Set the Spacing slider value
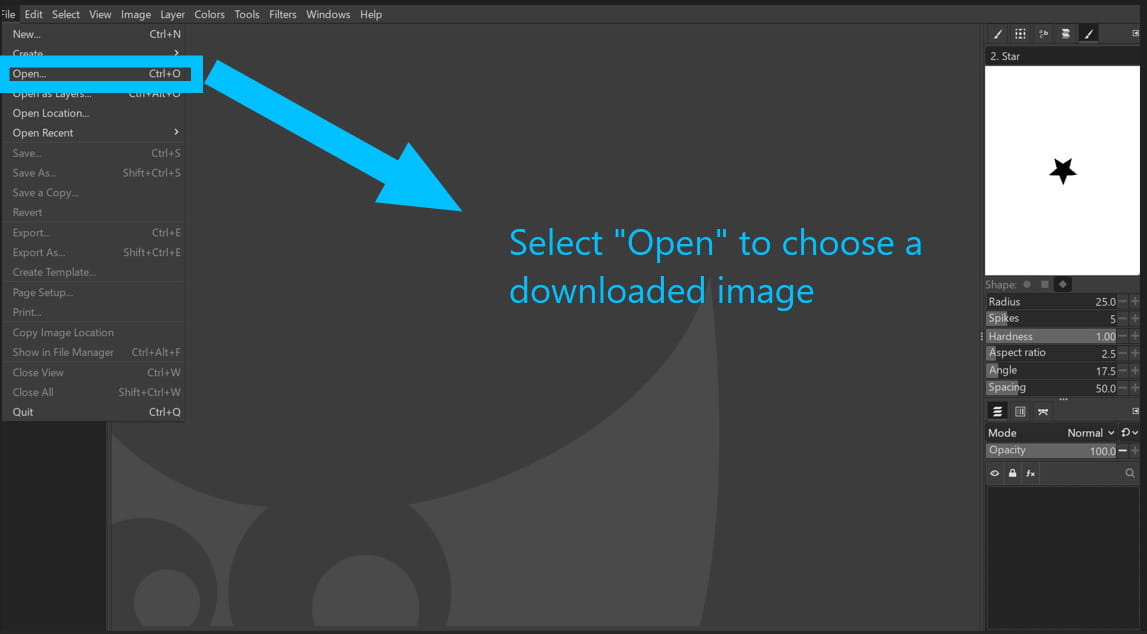Viewport: 1147px width, 634px height. coord(1051,388)
